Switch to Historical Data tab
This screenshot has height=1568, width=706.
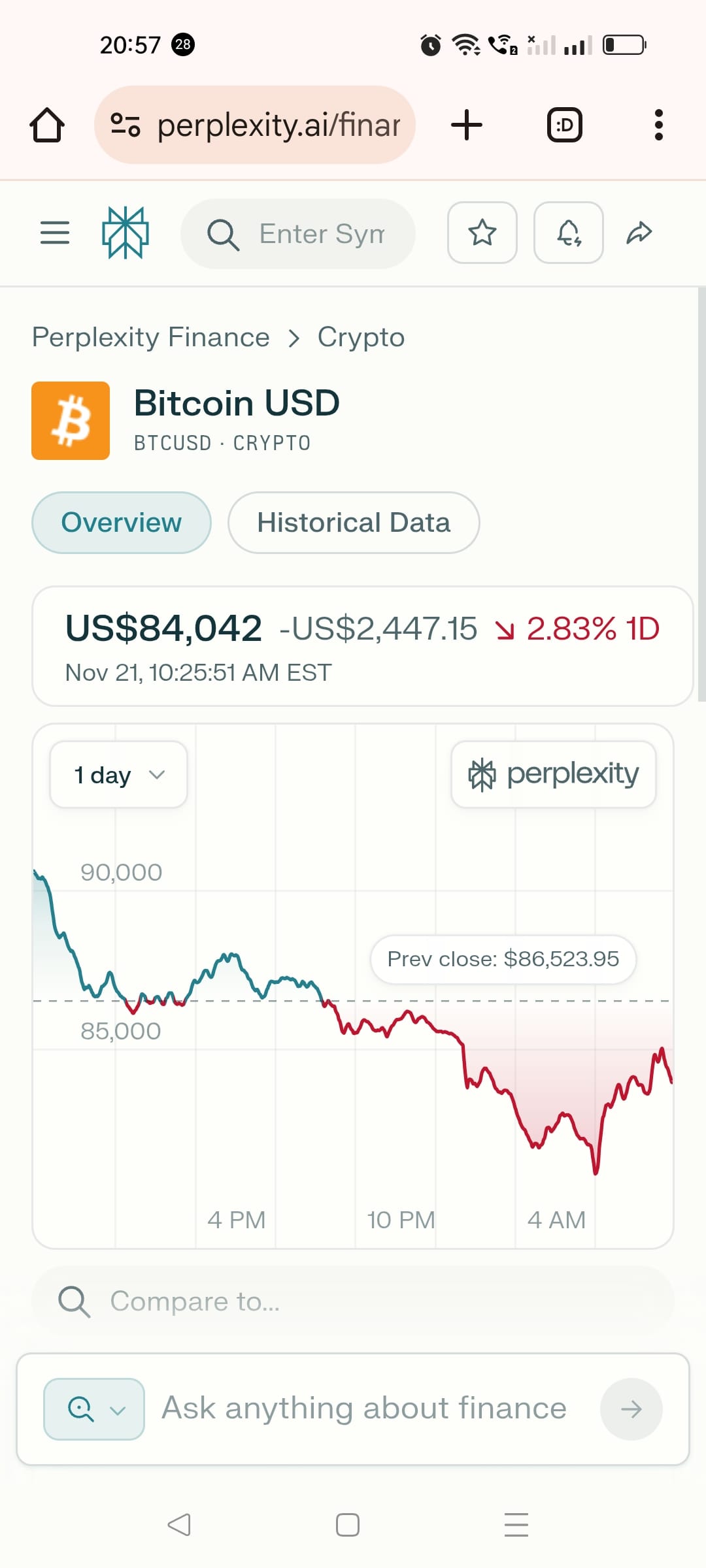tap(354, 523)
